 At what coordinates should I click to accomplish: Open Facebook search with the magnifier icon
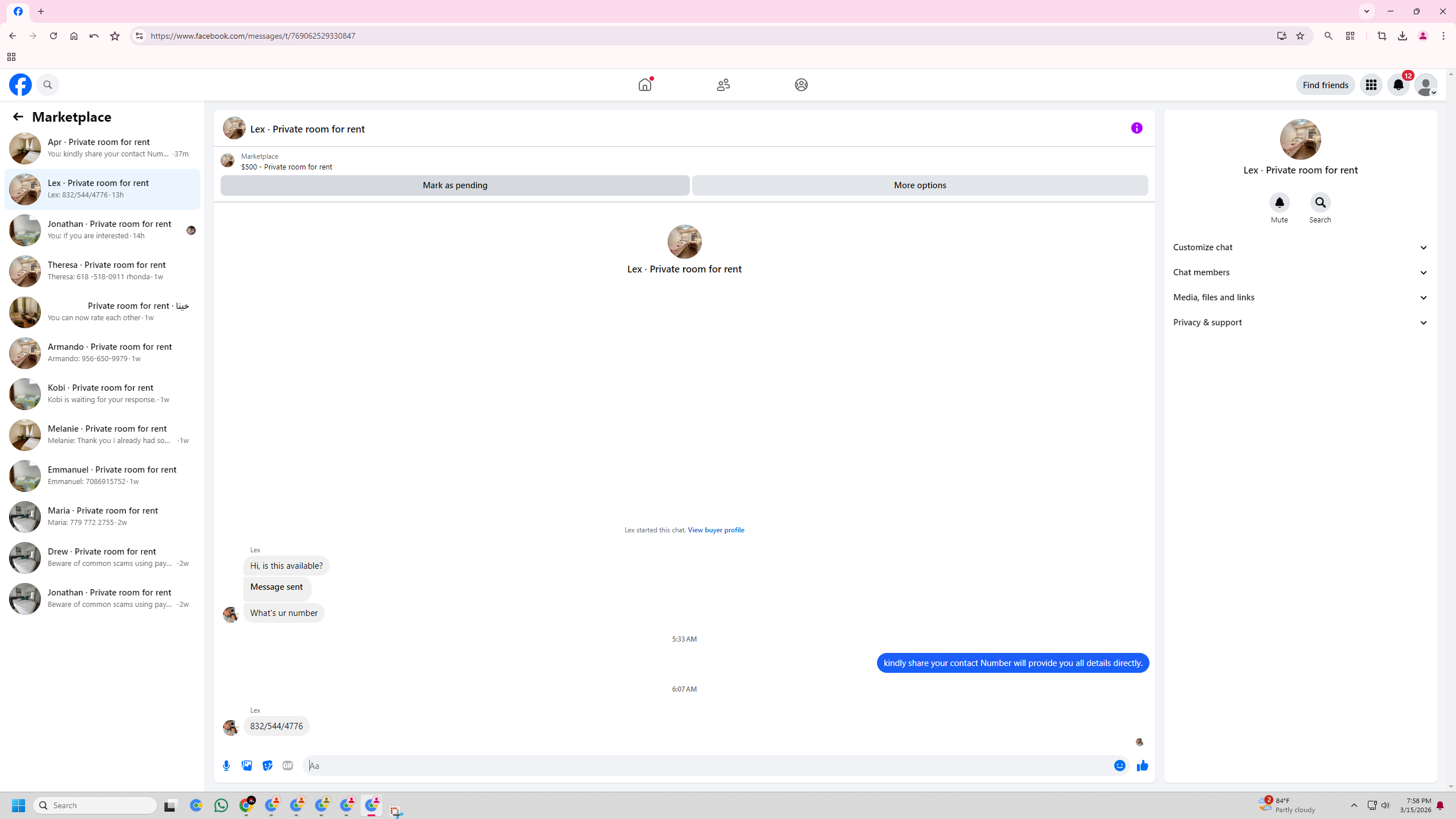48,85
